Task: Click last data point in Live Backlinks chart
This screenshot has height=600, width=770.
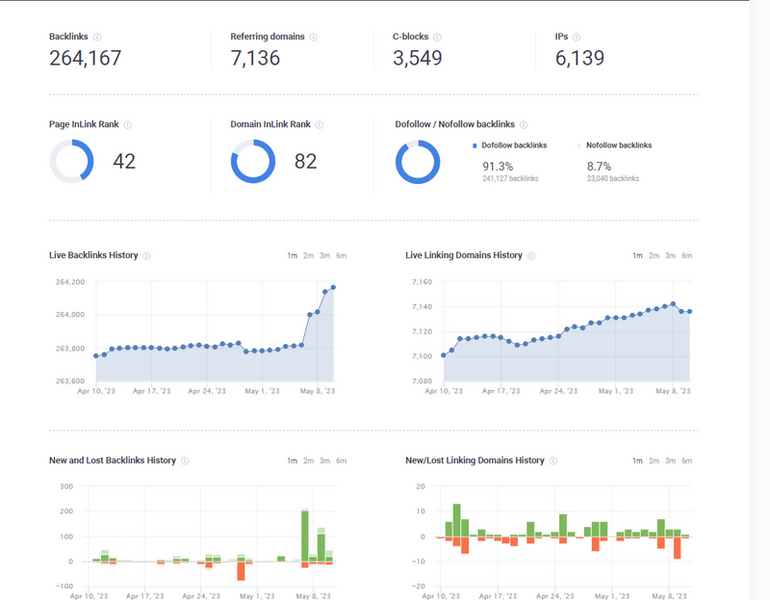Action: [x=333, y=287]
